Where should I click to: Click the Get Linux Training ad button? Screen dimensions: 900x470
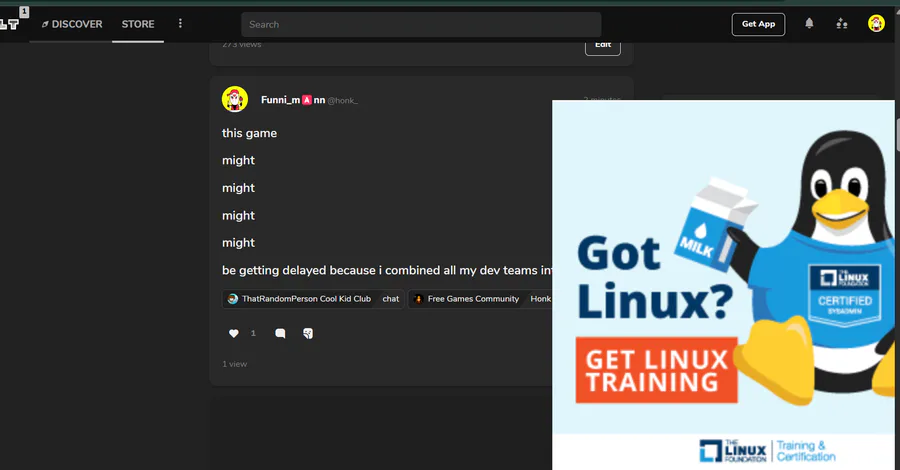click(x=657, y=370)
